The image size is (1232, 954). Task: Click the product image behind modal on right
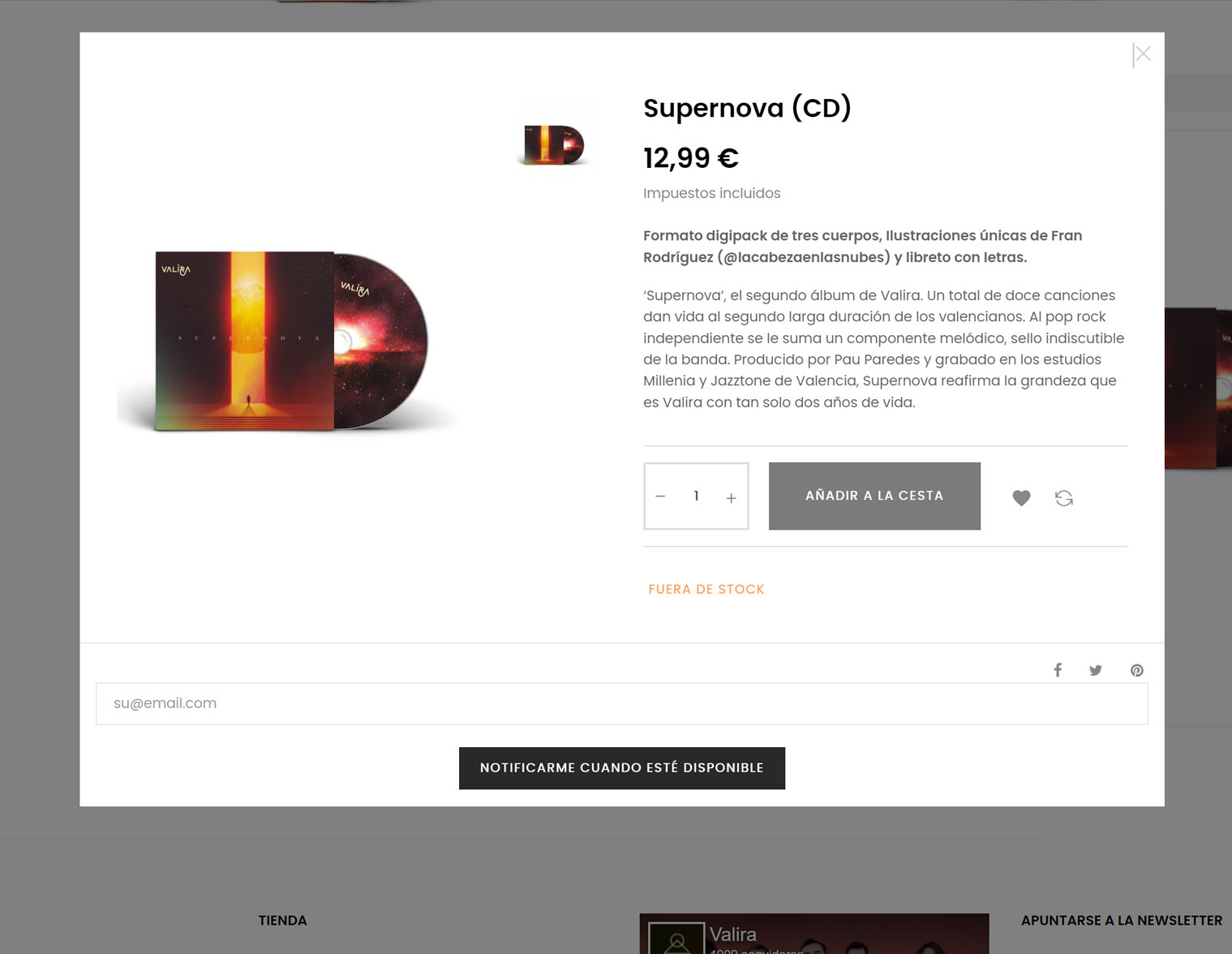point(1198,388)
